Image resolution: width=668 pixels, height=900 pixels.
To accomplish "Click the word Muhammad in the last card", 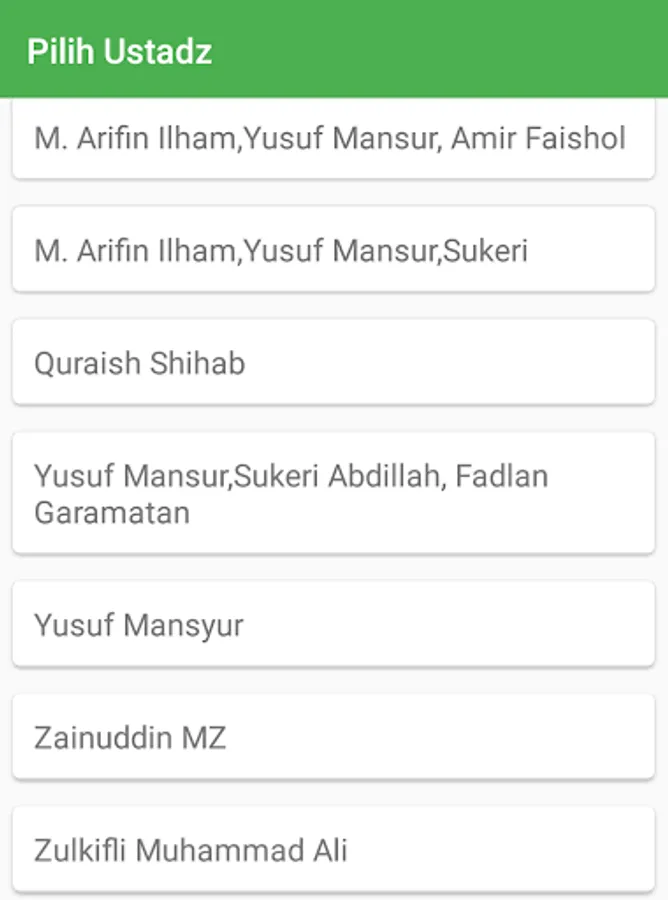I will click(220, 850).
